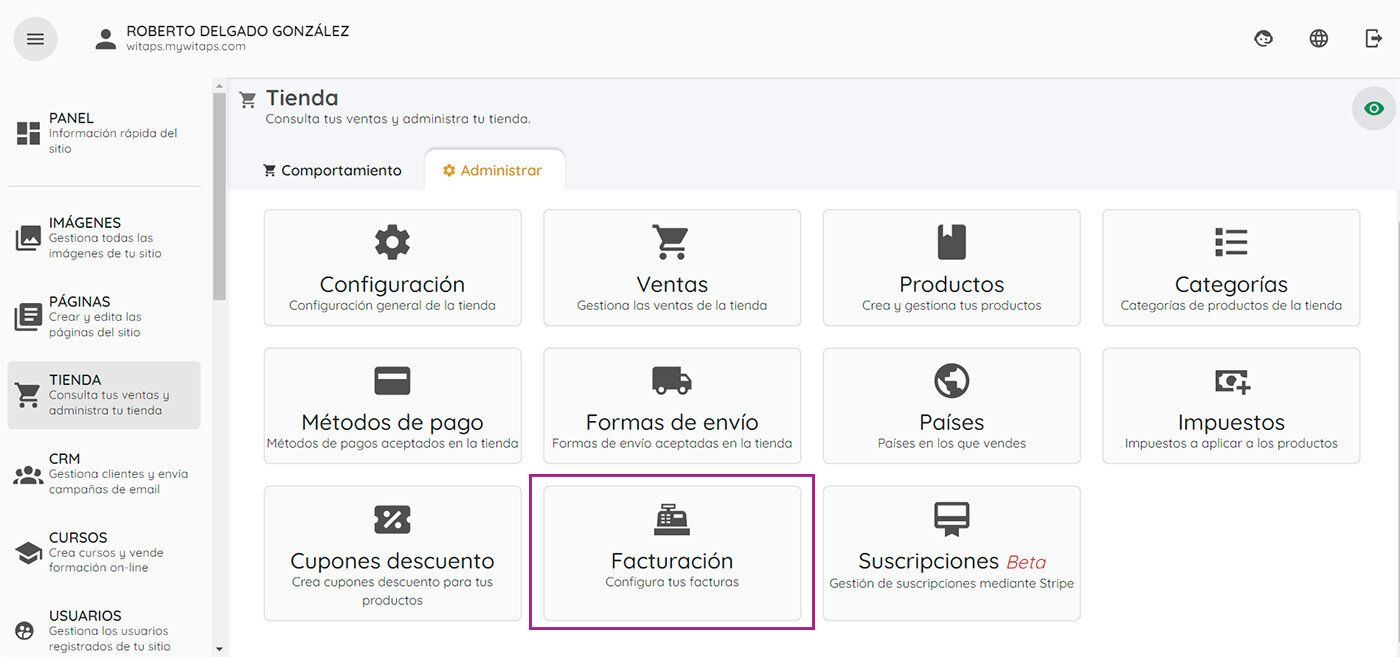Click 'Gestión de suscripciones mediante Stripe' text
Viewport: 1400px width, 657px height.
click(x=952, y=583)
